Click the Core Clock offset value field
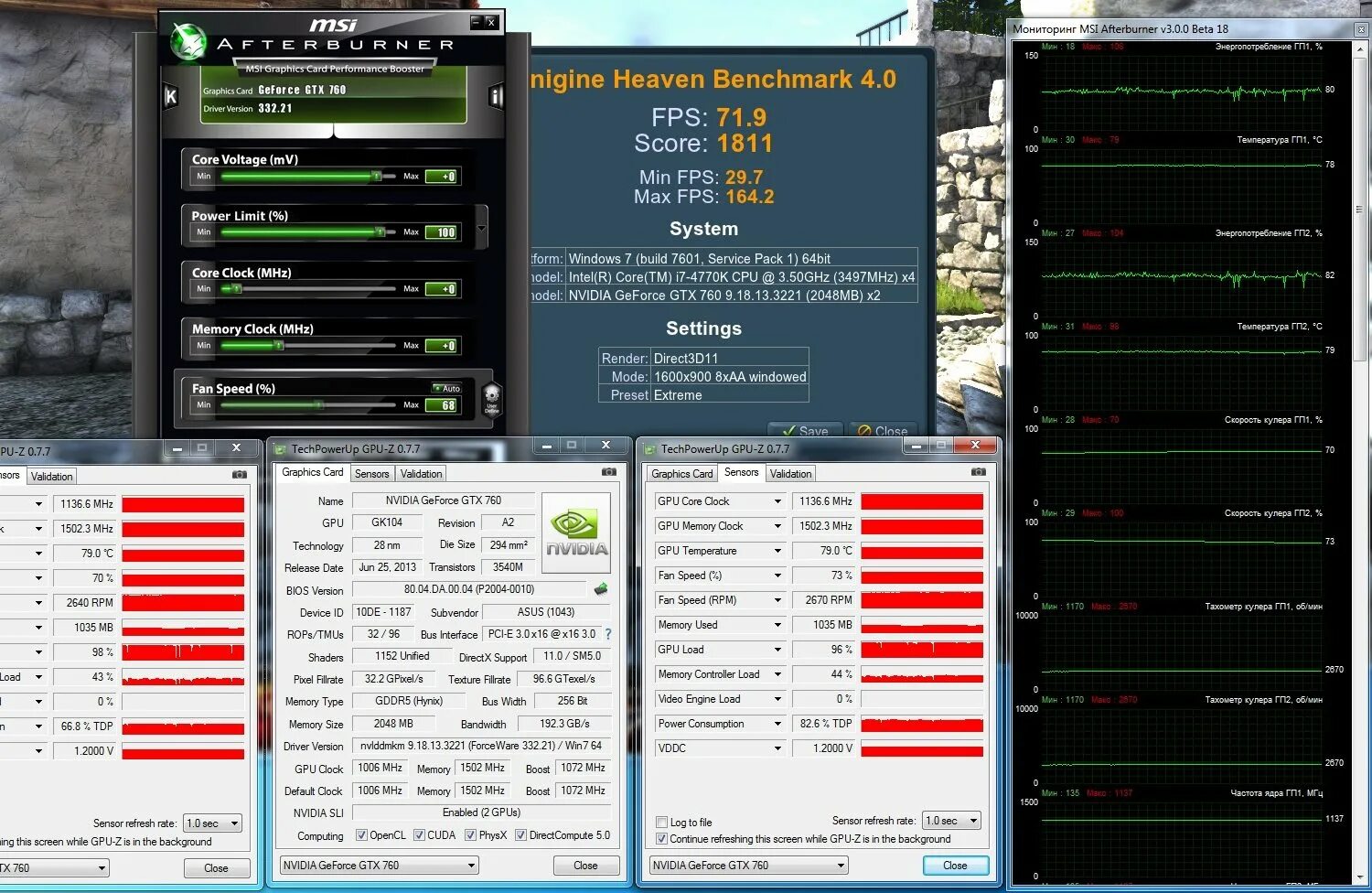 (441, 289)
